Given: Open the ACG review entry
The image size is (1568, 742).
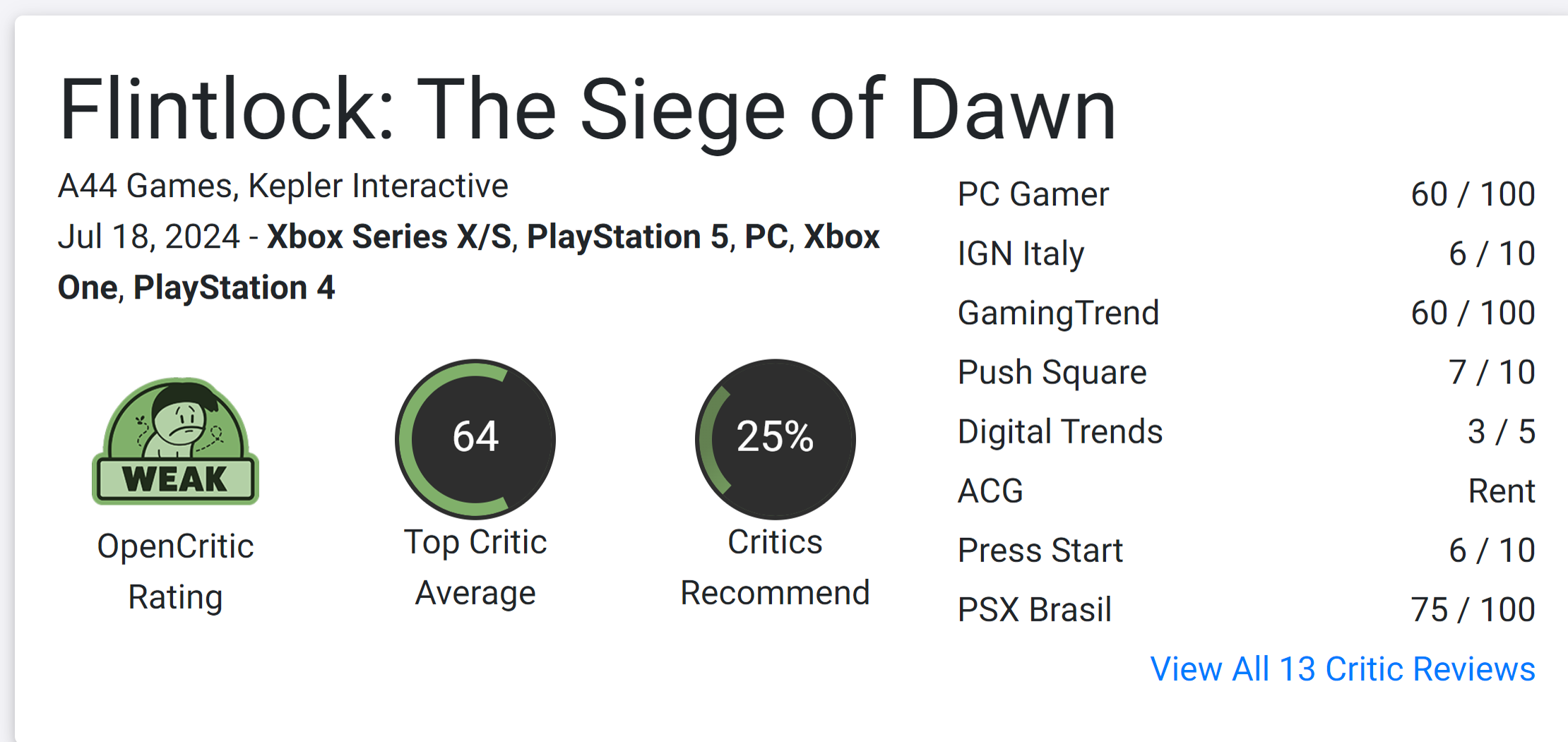Looking at the screenshot, I should click(x=1247, y=491).
